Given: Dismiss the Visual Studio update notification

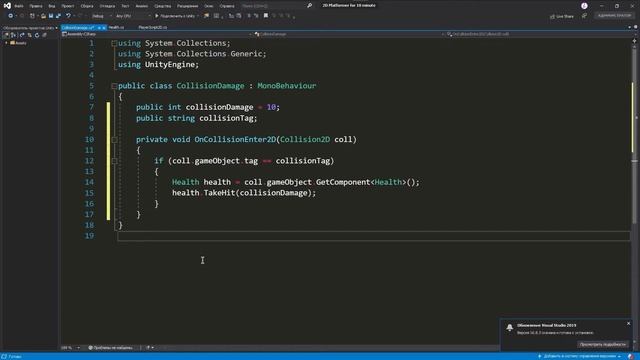Looking at the screenshot, I should 629,323.
